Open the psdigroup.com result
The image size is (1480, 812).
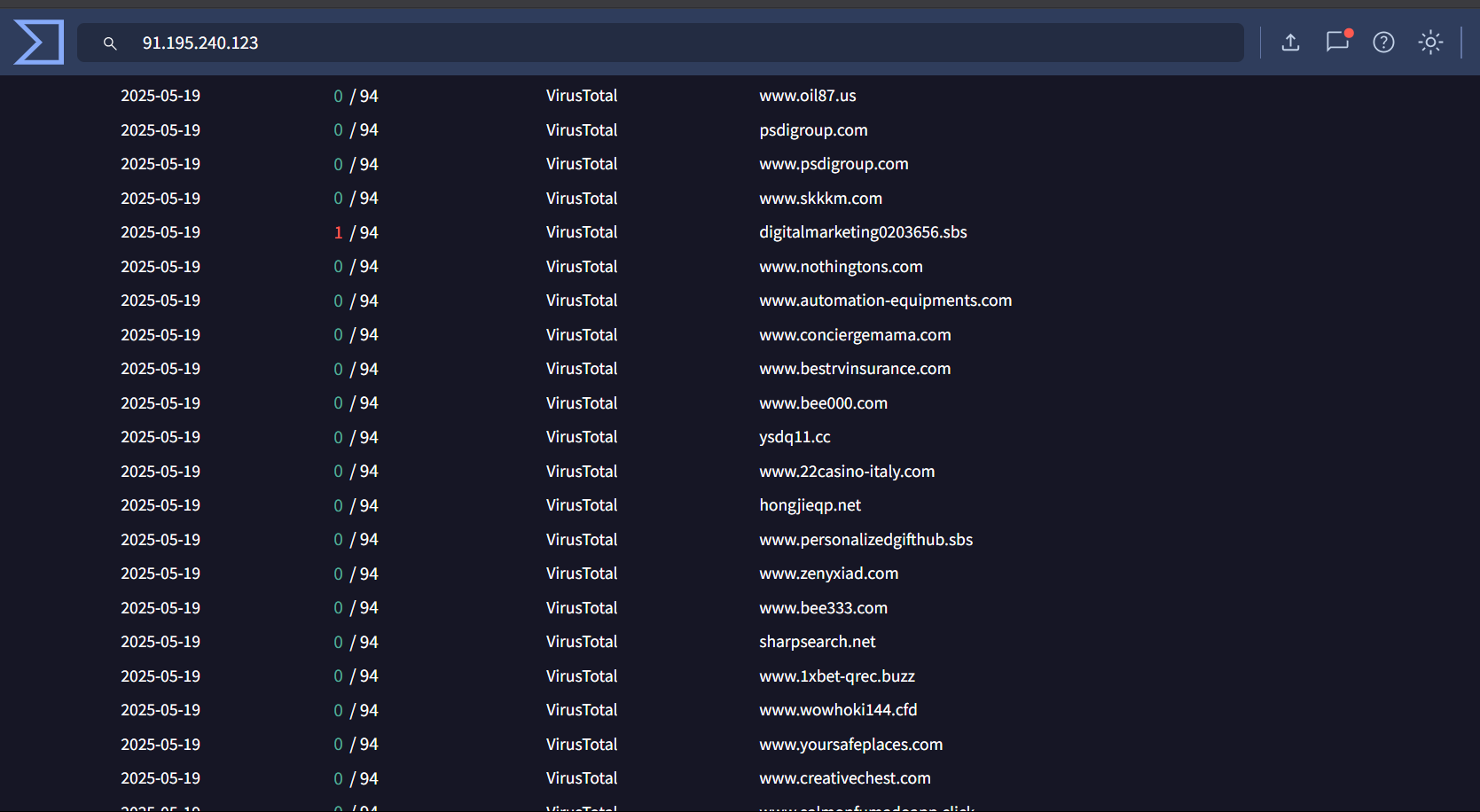click(813, 129)
